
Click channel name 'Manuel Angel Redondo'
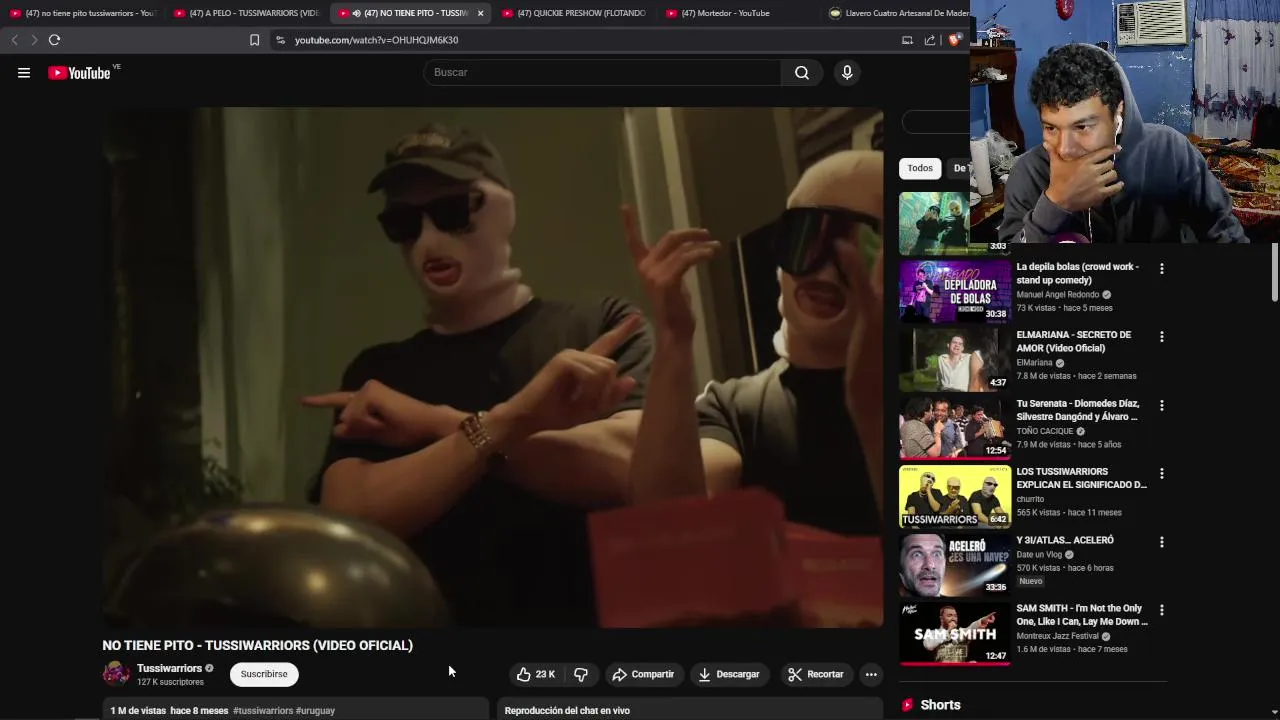click(1057, 295)
